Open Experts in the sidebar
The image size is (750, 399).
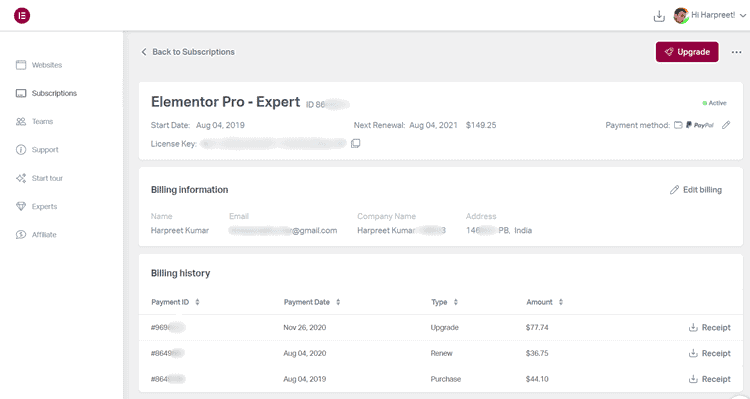(36, 206)
